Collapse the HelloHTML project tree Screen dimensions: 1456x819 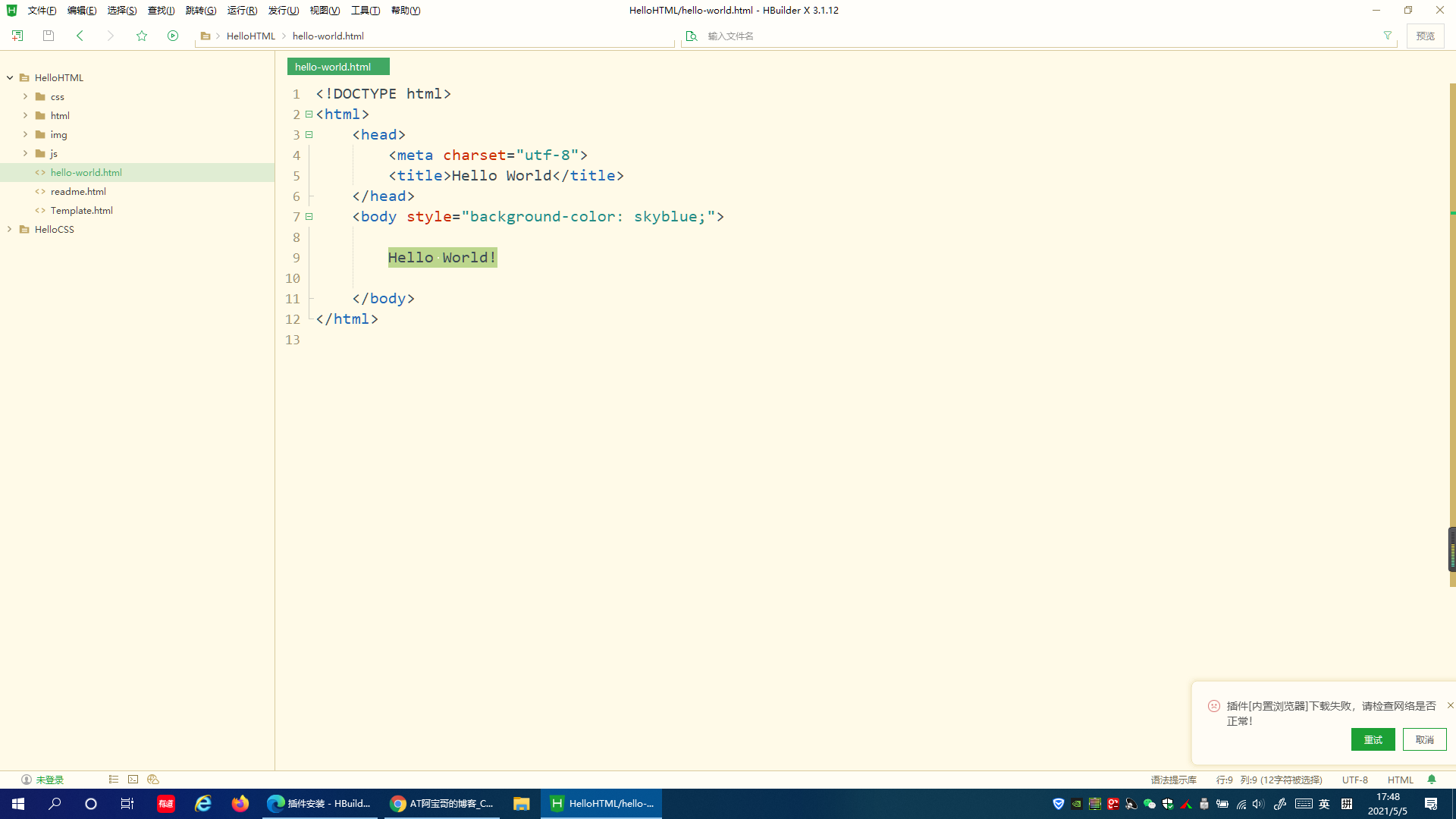click(9, 77)
